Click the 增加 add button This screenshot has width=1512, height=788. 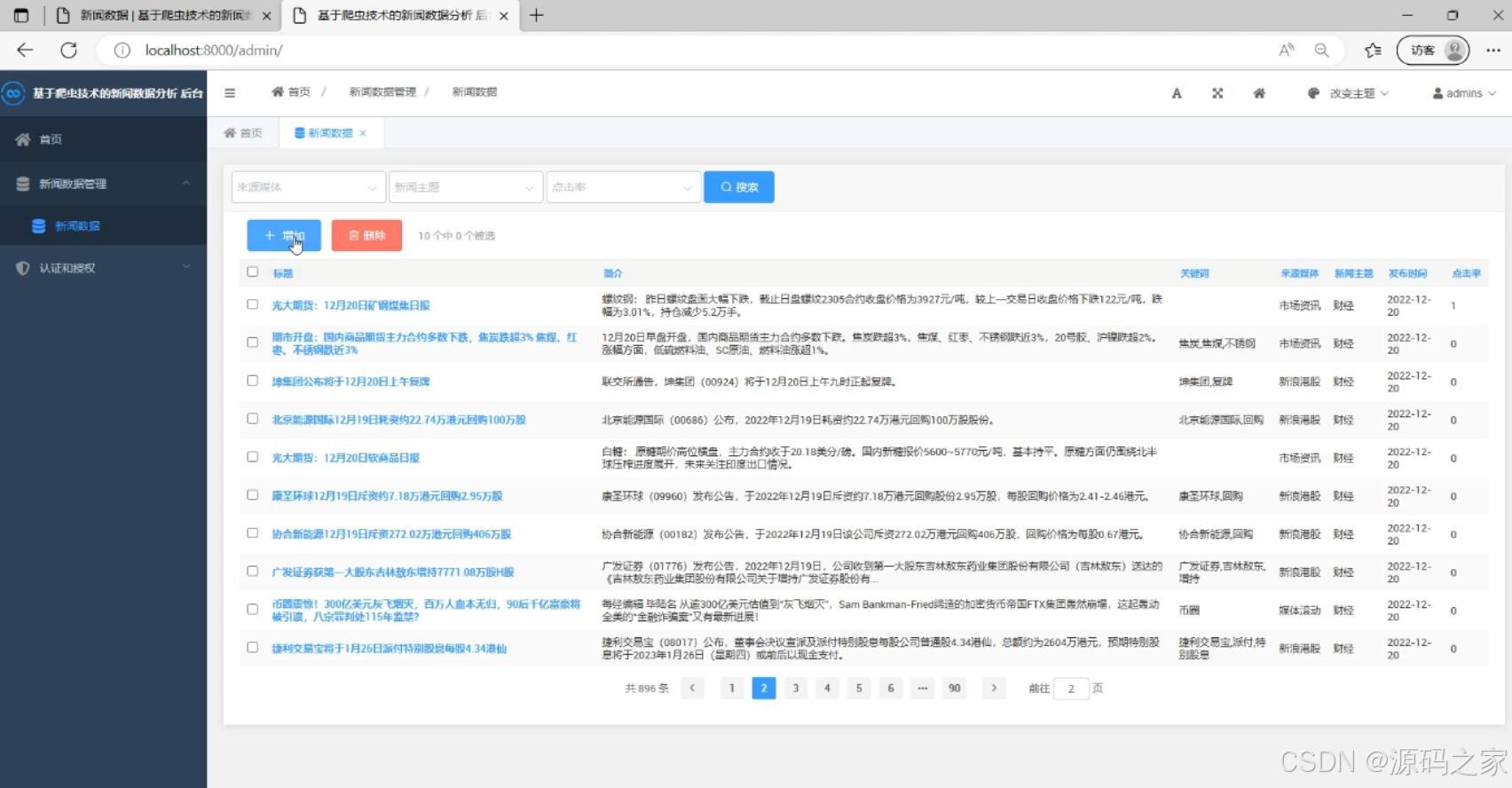(x=284, y=235)
